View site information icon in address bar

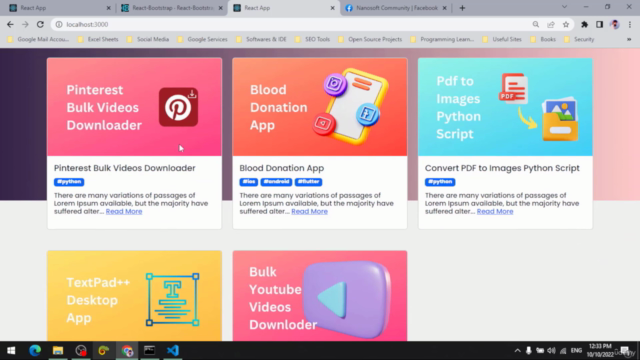(59, 24)
